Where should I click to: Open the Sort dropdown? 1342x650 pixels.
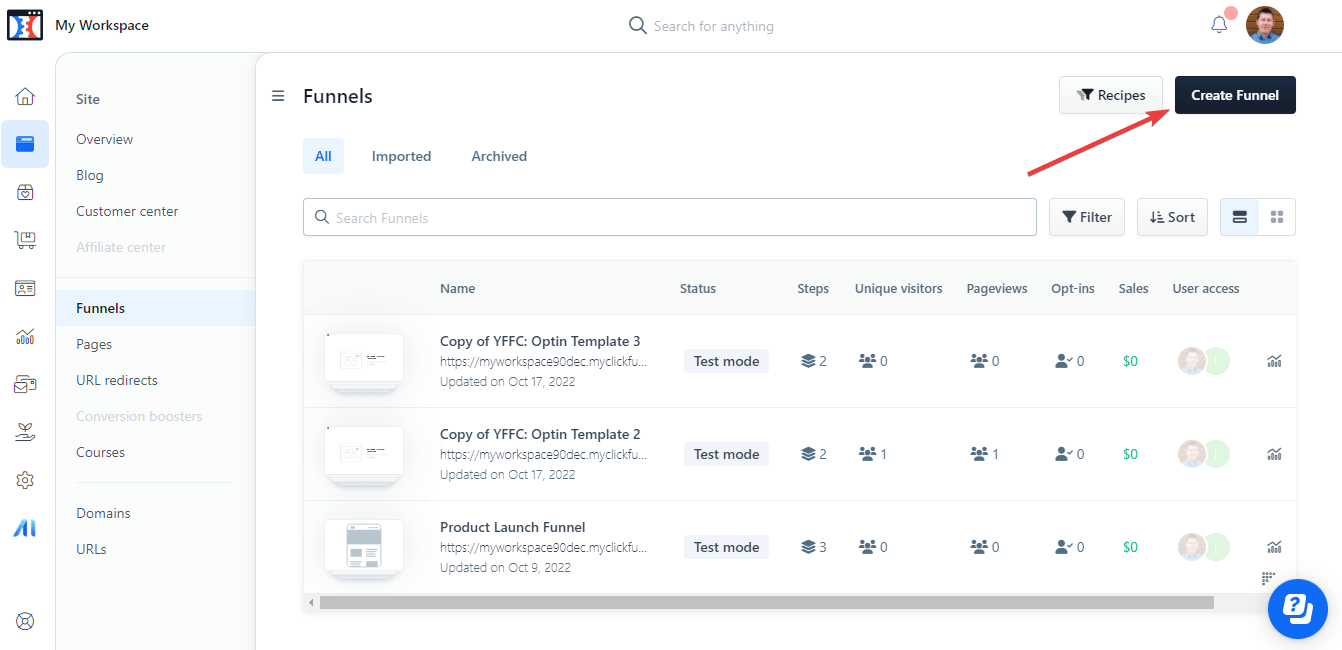tap(1172, 217)
